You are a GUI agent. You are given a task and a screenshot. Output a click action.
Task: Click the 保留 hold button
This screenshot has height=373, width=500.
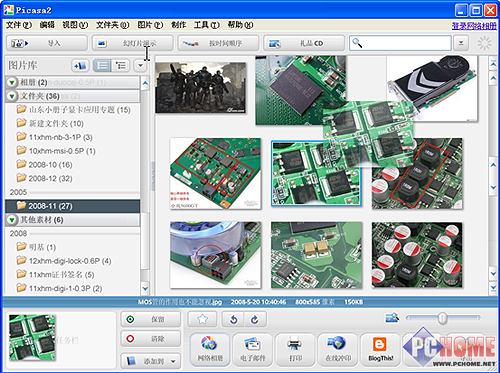click(151, 319)
